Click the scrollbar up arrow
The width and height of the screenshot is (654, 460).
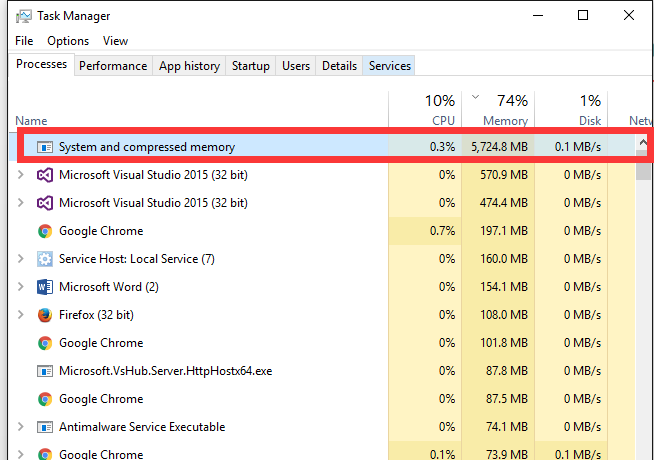coord(643,143)
